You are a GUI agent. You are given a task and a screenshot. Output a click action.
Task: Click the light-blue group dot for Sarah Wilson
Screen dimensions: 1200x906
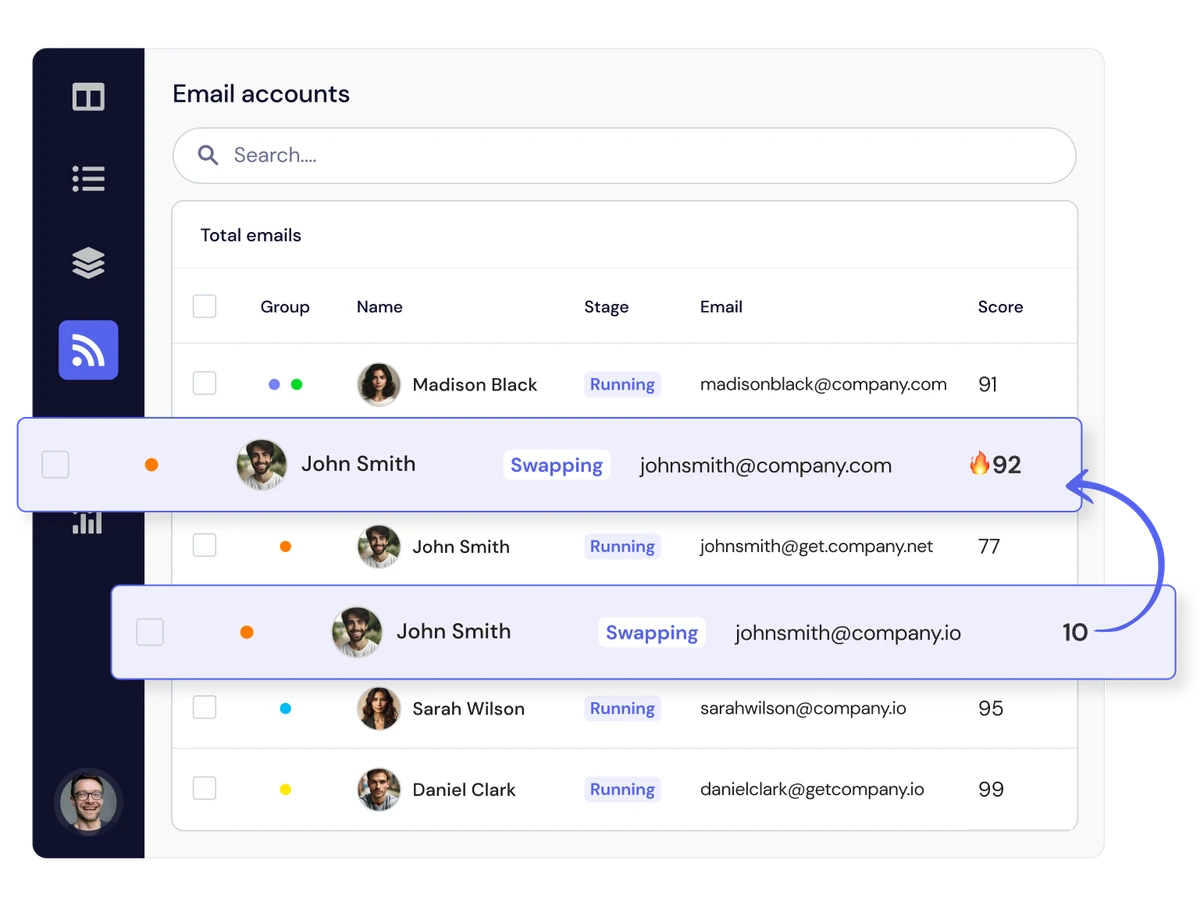click(x=285, y=708)
